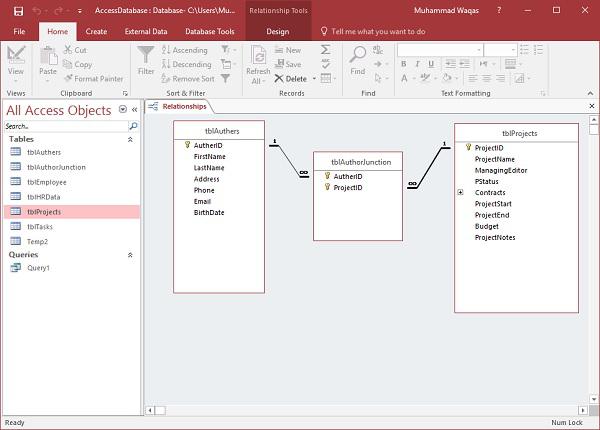Image resolution: width=600 pixels, height=430 pixels.
Task: Collapse the navigation pane with double chevron
Action: pyautogui.click(x=135, y=109)
